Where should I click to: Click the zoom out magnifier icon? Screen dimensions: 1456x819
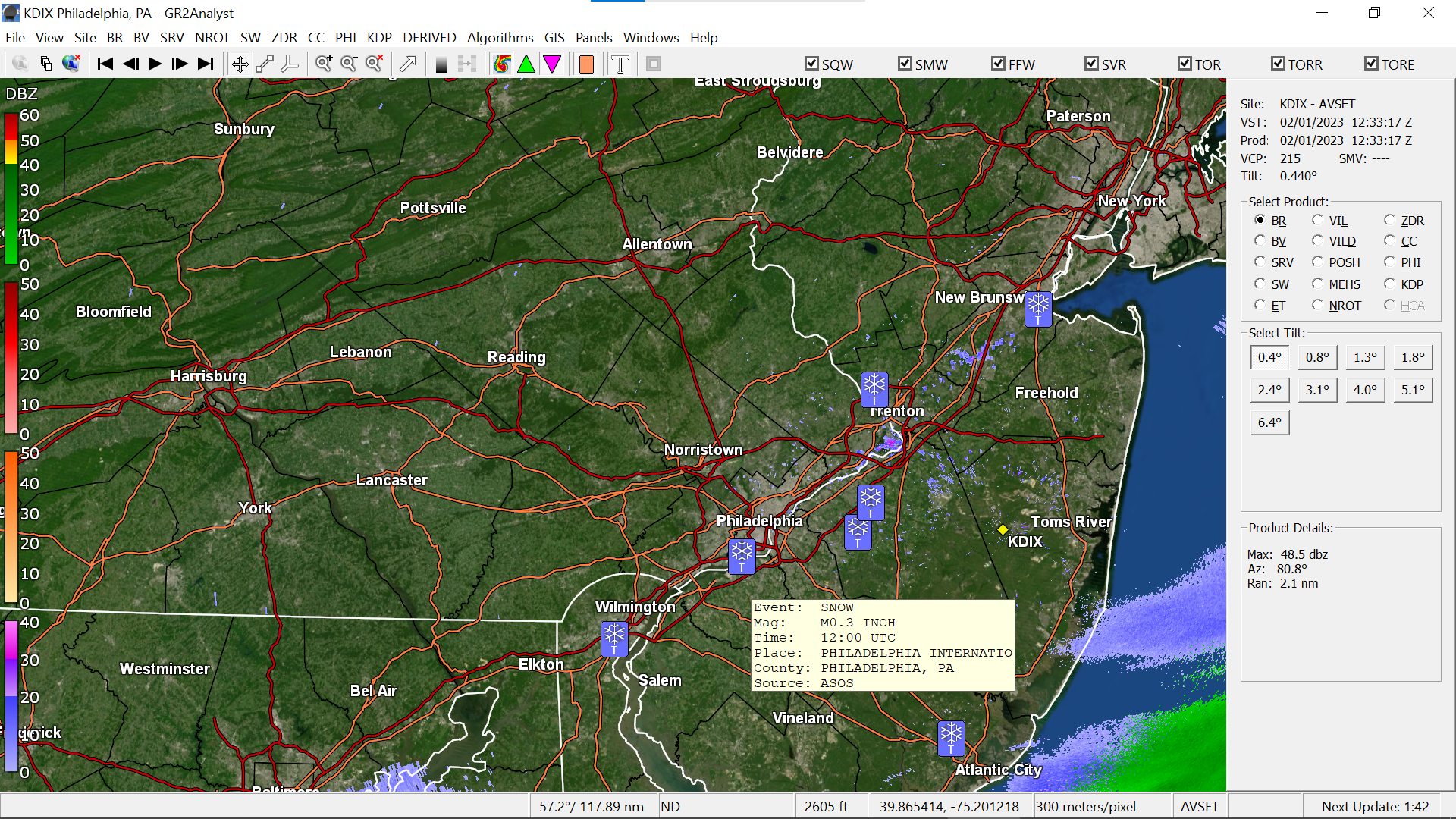click(x=349, y=64)
